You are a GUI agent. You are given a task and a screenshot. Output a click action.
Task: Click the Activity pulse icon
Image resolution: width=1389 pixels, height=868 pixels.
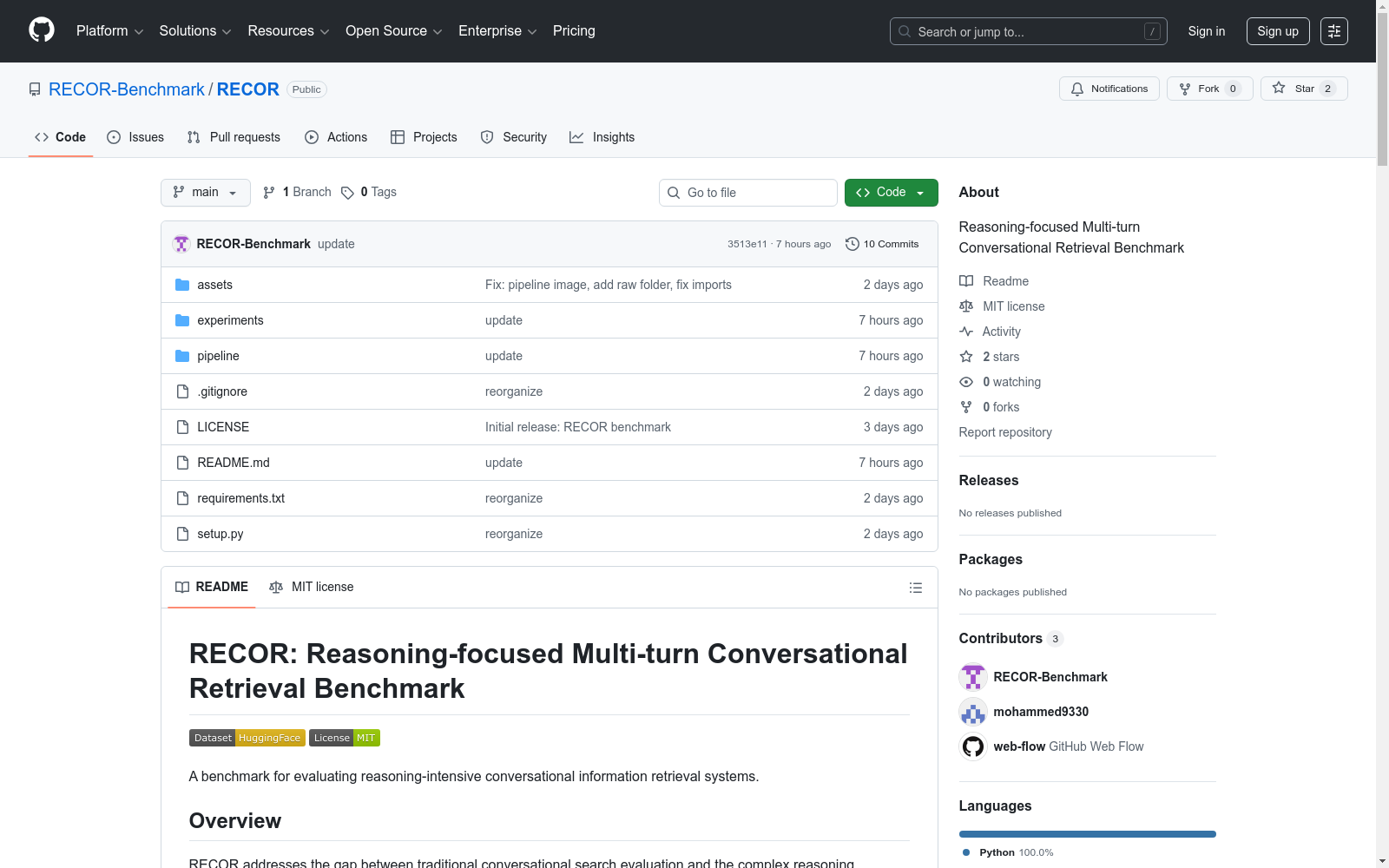(966, 332)
